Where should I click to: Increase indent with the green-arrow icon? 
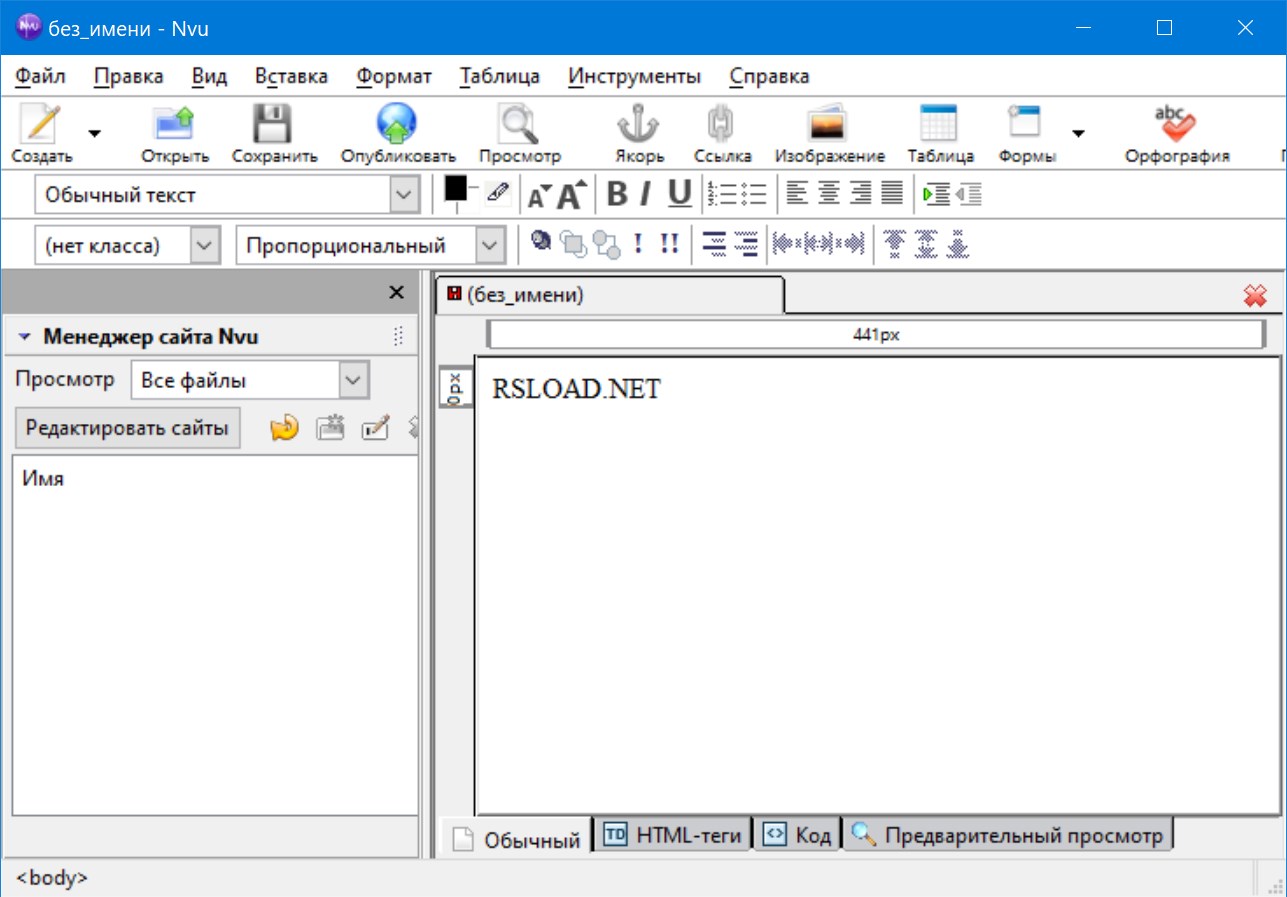click(x=937, y=194)
